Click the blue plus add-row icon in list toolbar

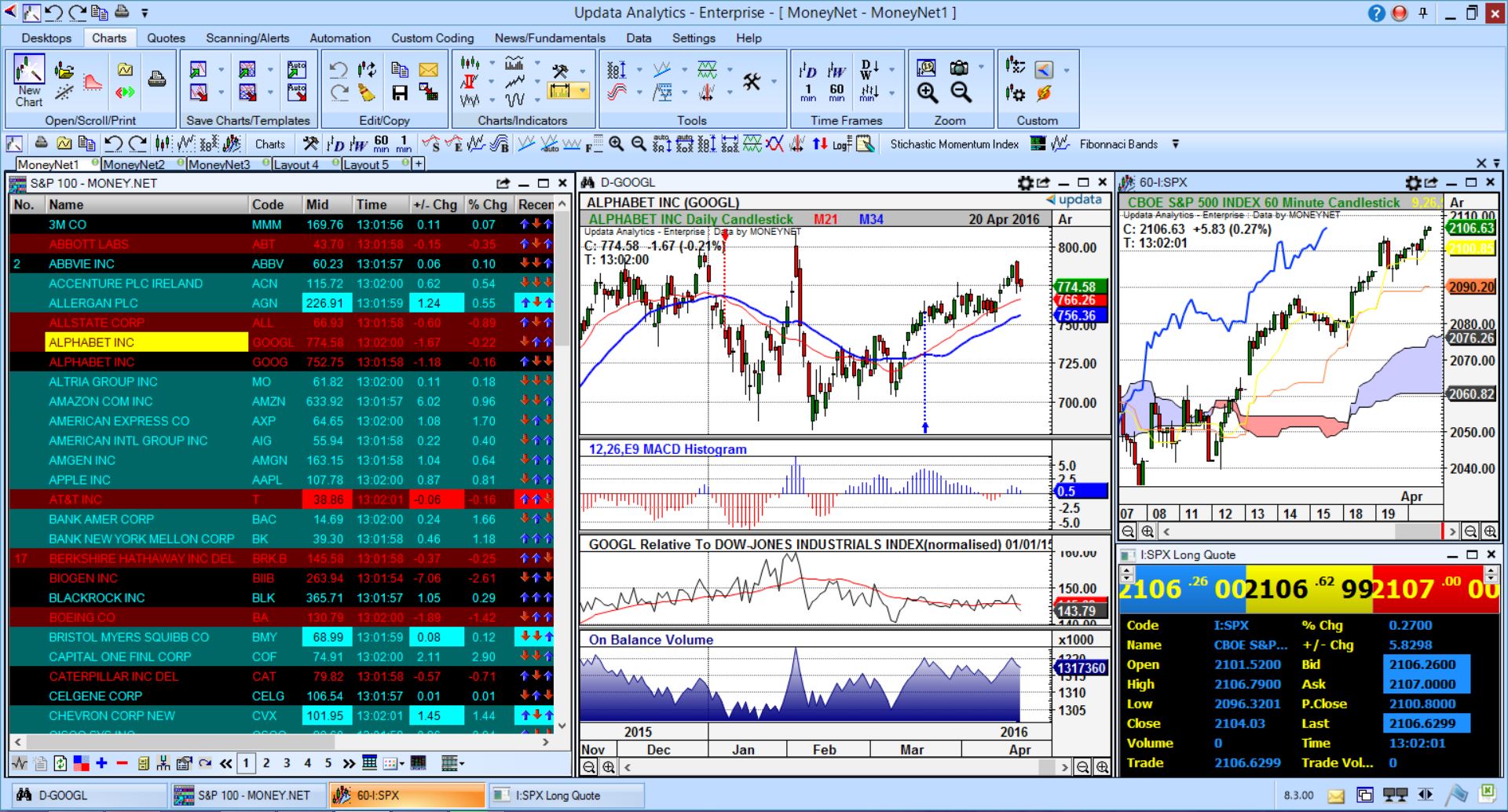pos(101,763)
